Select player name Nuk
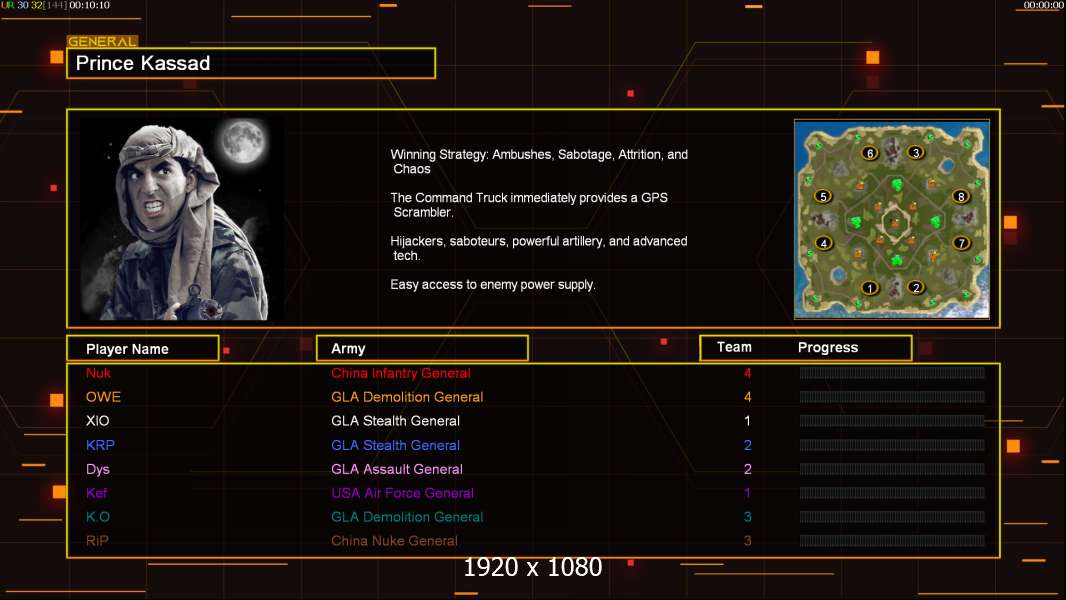 pos(98,373)
